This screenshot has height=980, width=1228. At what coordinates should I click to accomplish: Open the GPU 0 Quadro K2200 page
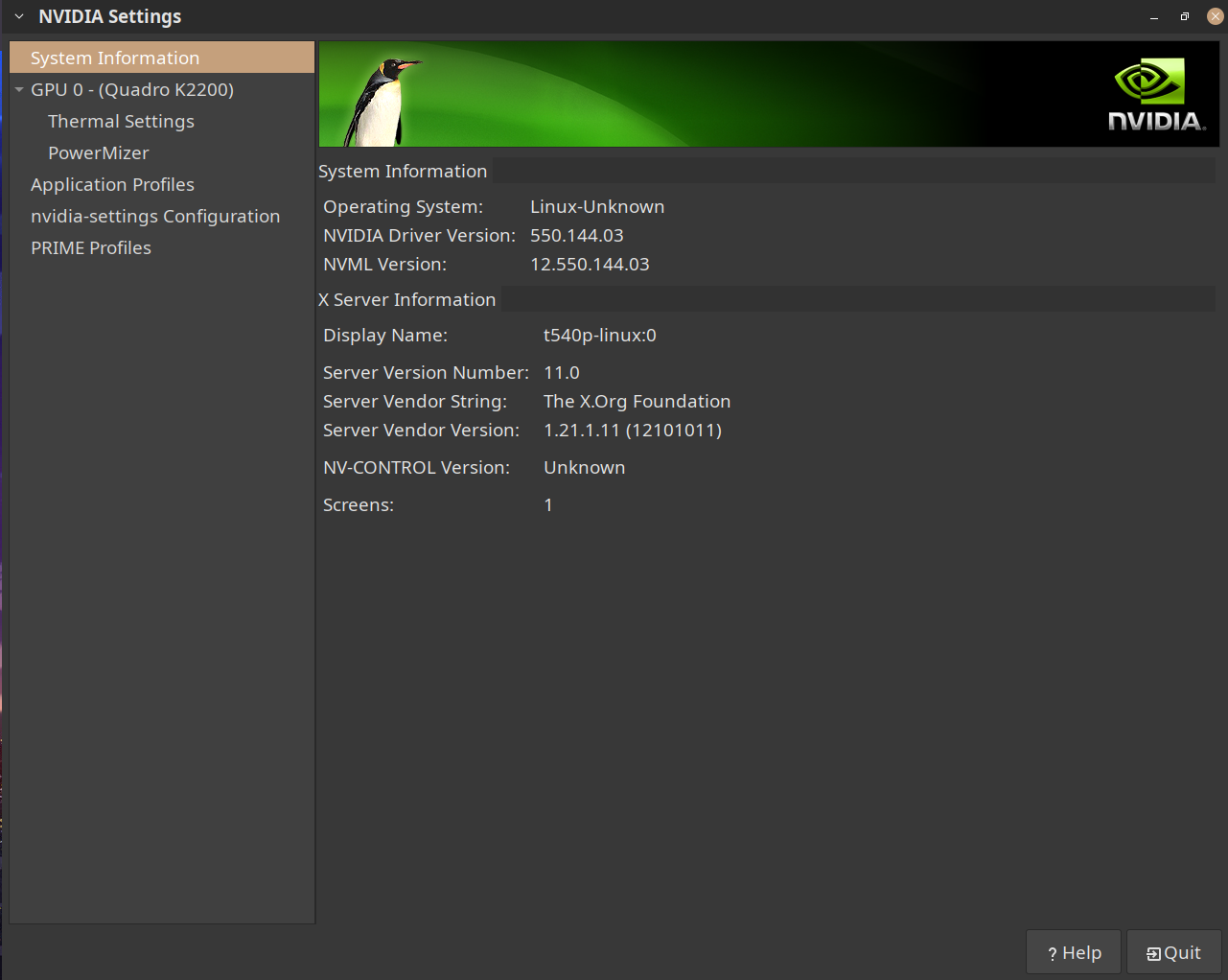132,89
